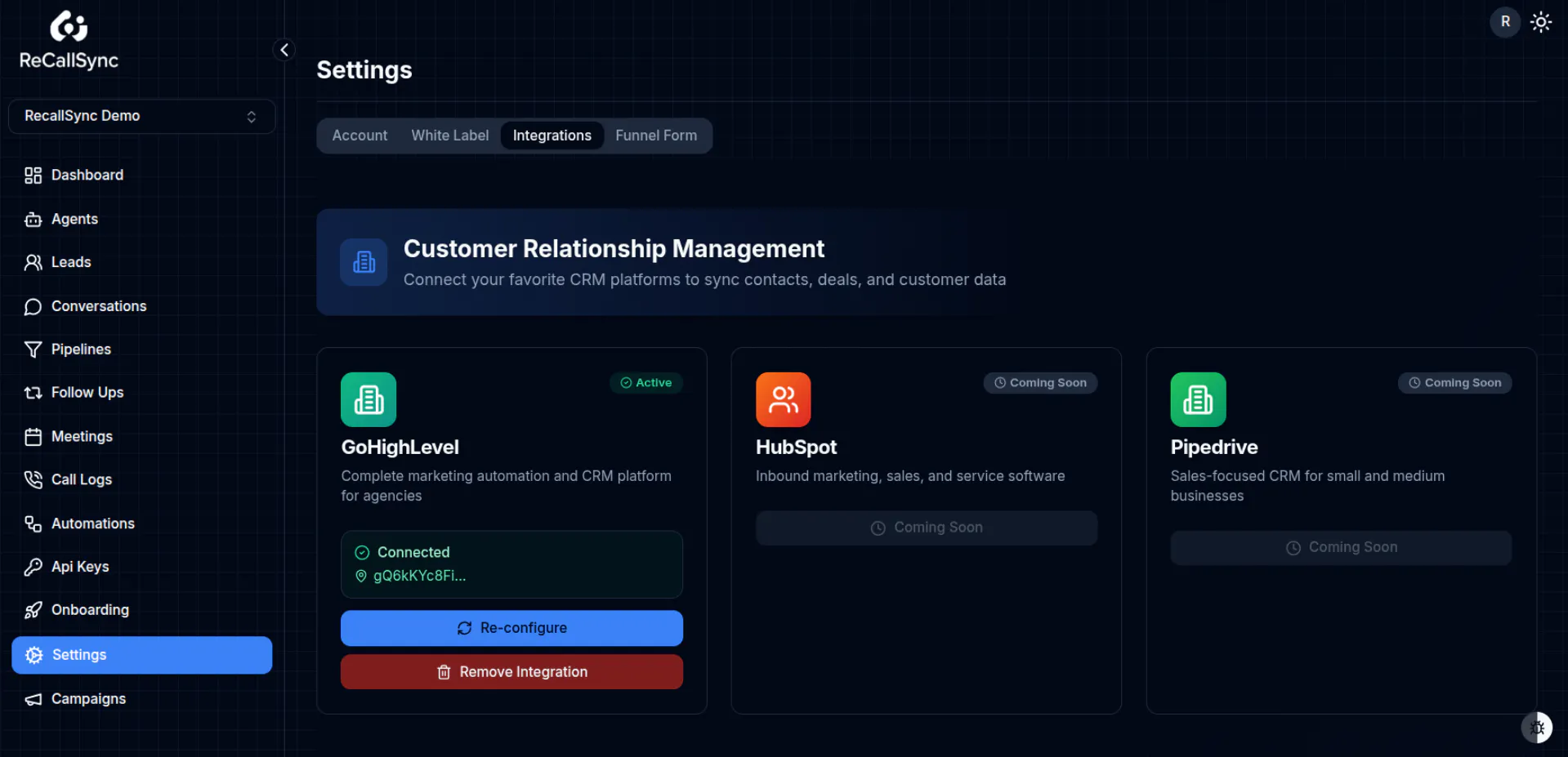Click the Onboarding rocket icon

33,610
